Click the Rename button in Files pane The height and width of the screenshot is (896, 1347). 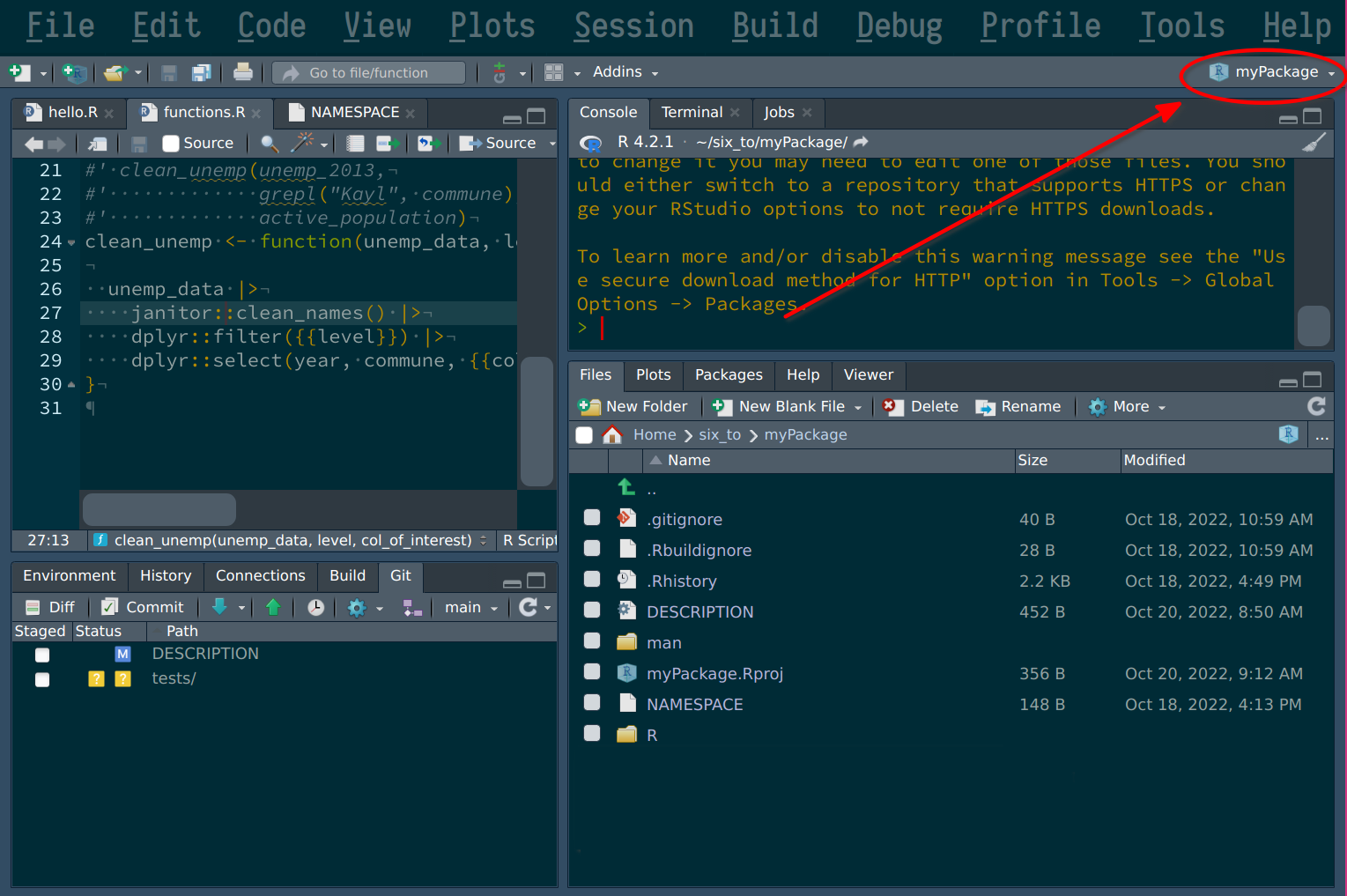1018,406
